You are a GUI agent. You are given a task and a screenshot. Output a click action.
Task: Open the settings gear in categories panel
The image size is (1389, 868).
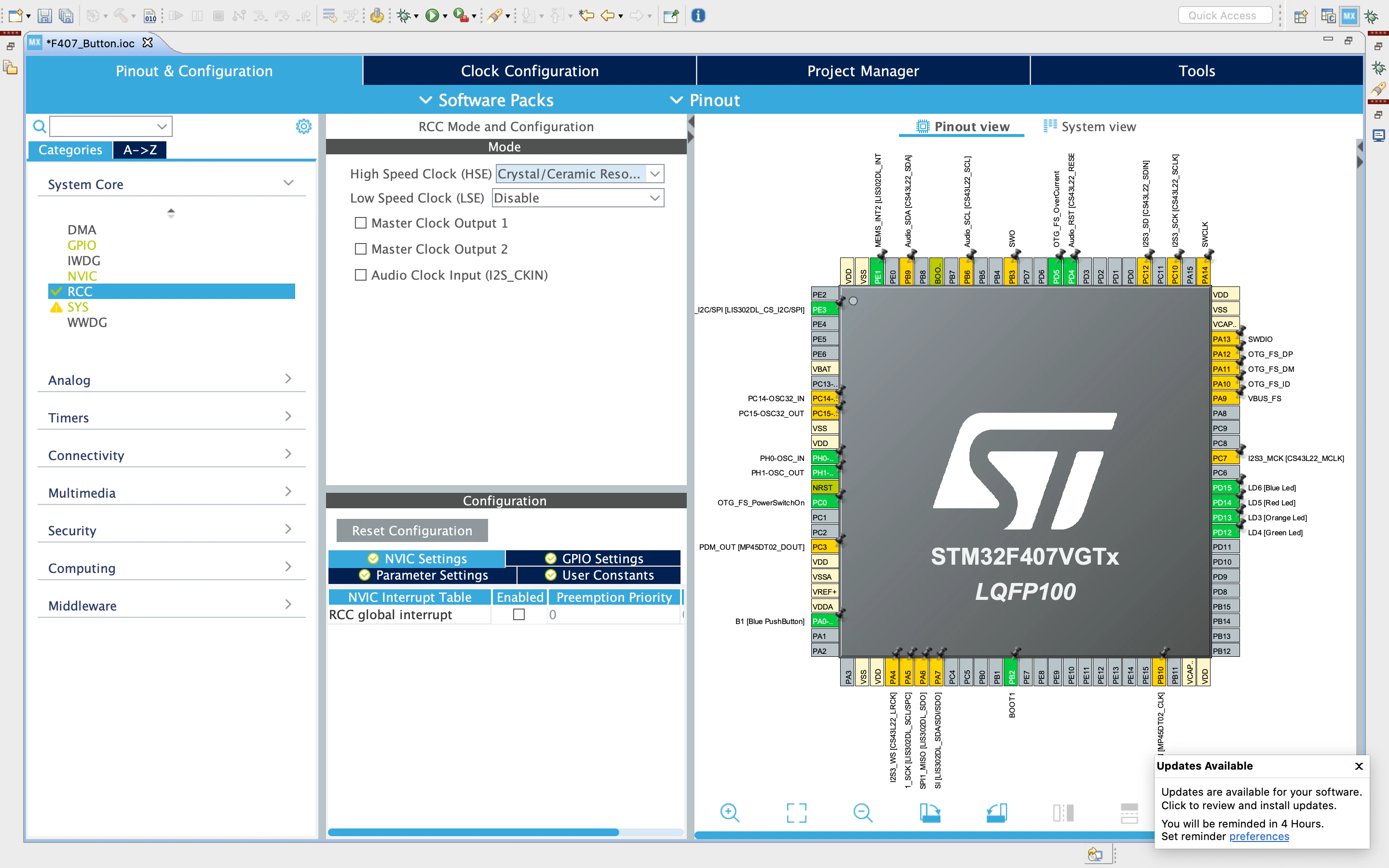(304, 126)
